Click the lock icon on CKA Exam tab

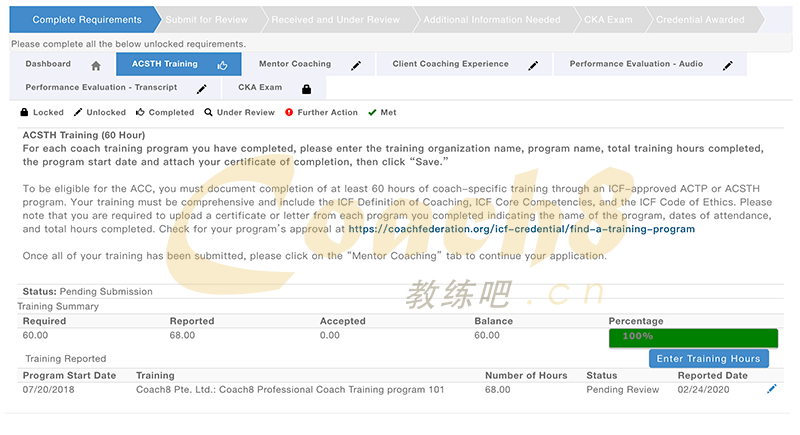306,89
